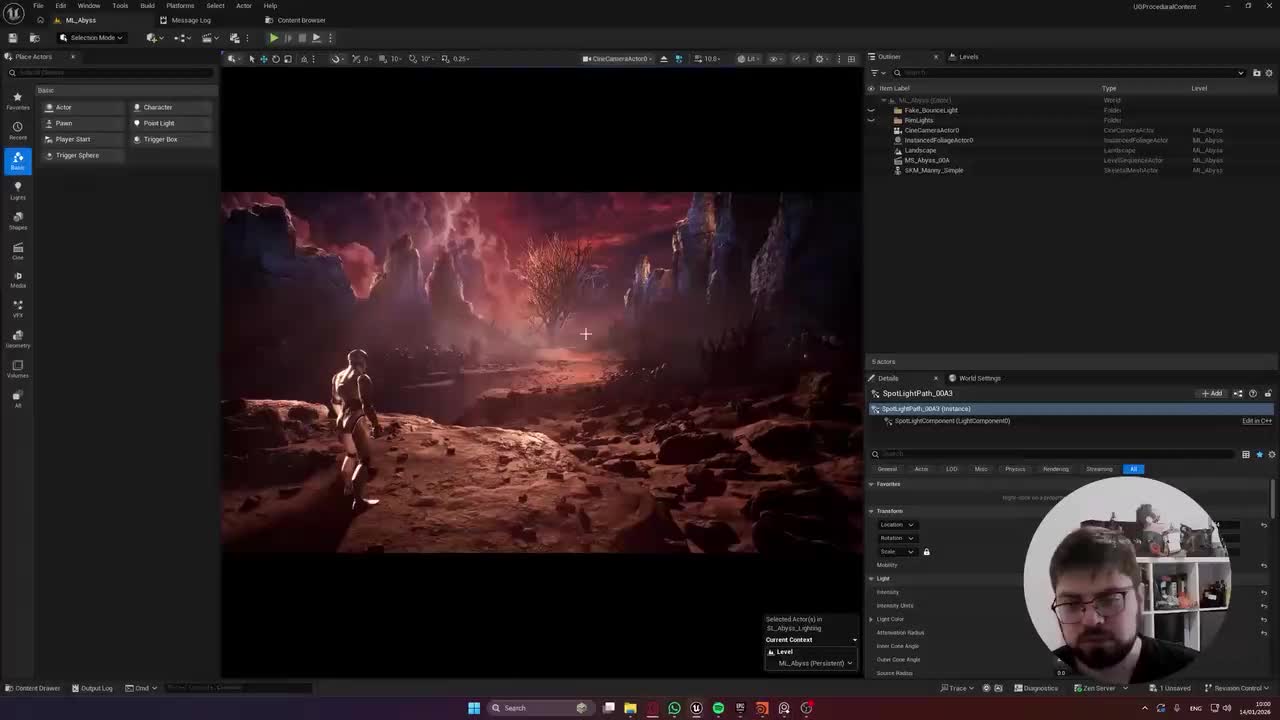1280x720 pixels.
Task: Select the Favorites category in Place Actors
Action: tap(17, 101)
